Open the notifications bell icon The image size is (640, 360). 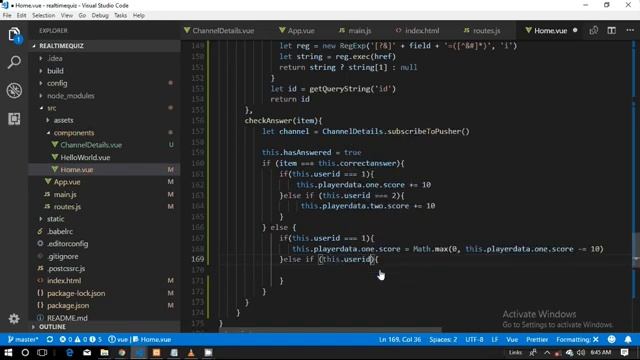(x=628, y=339)
